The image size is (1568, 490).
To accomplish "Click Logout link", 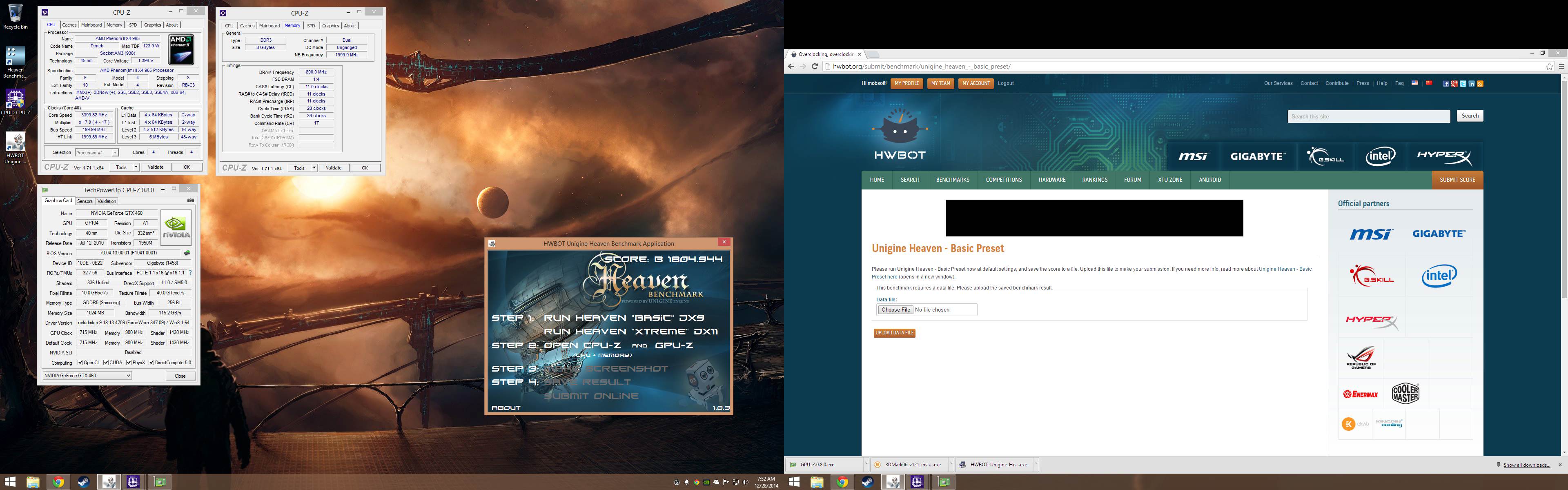I will [x=1006, y=83].
